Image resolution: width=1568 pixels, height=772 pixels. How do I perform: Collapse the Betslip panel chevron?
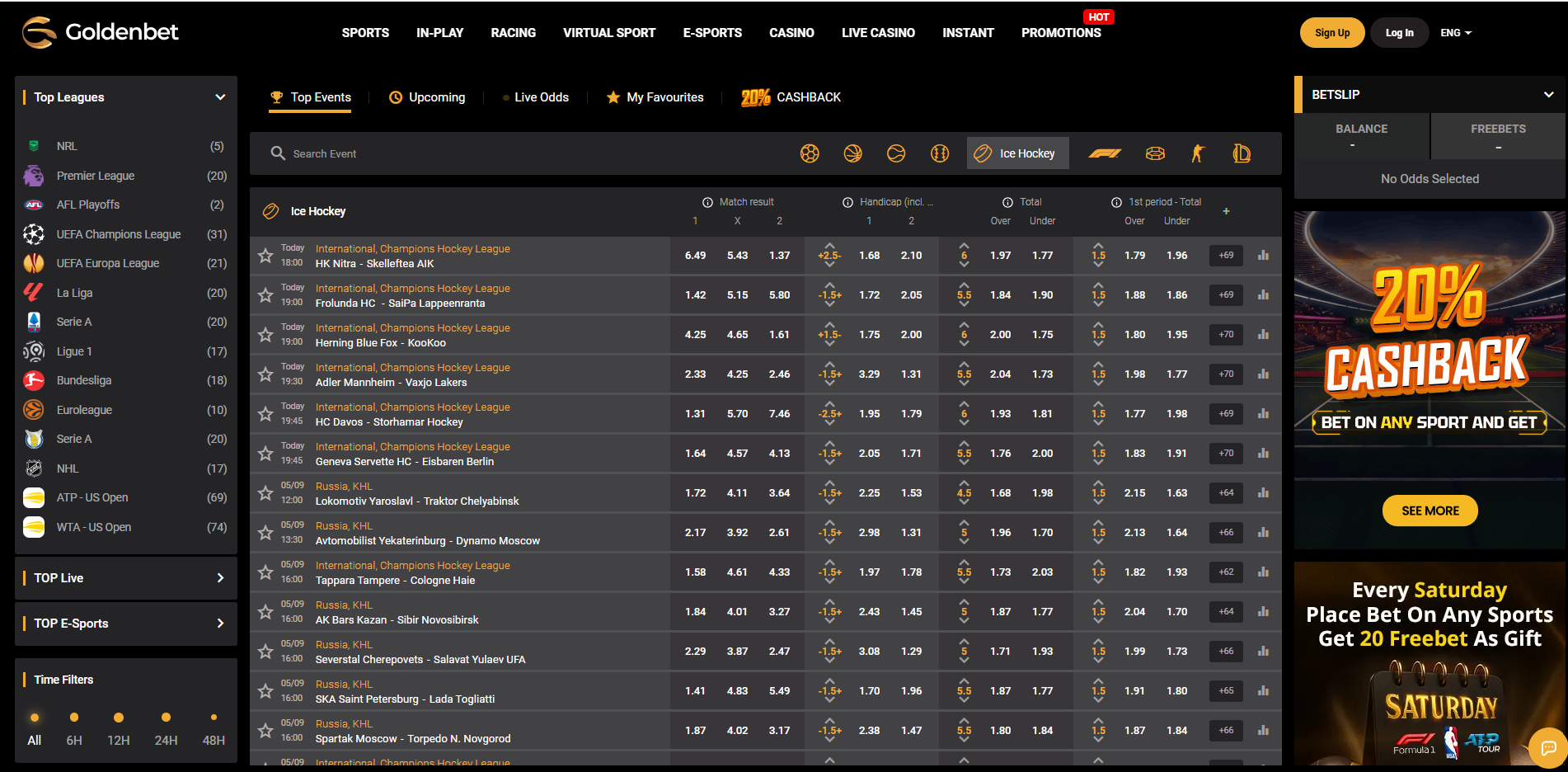1548,95
